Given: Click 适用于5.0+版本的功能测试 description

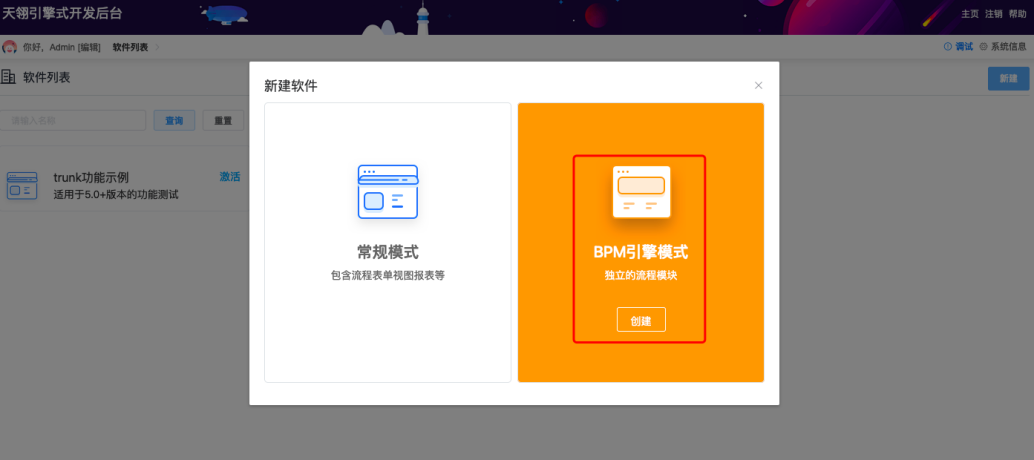Looking at the screenshot, I should [x=116, y=195].
